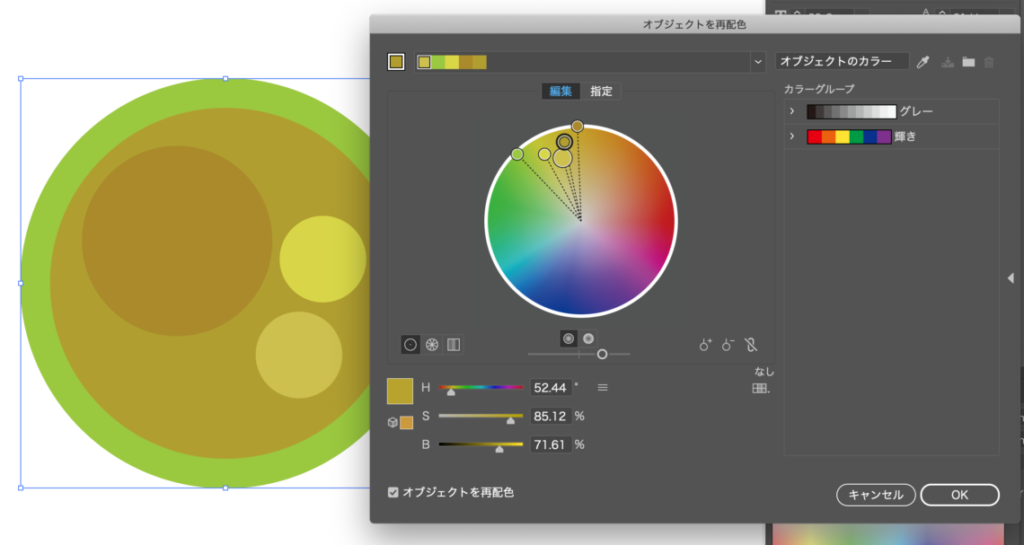Click the remove color tool icon
The width and height of the screenshot is (1024, 545).
coord(727,344)
